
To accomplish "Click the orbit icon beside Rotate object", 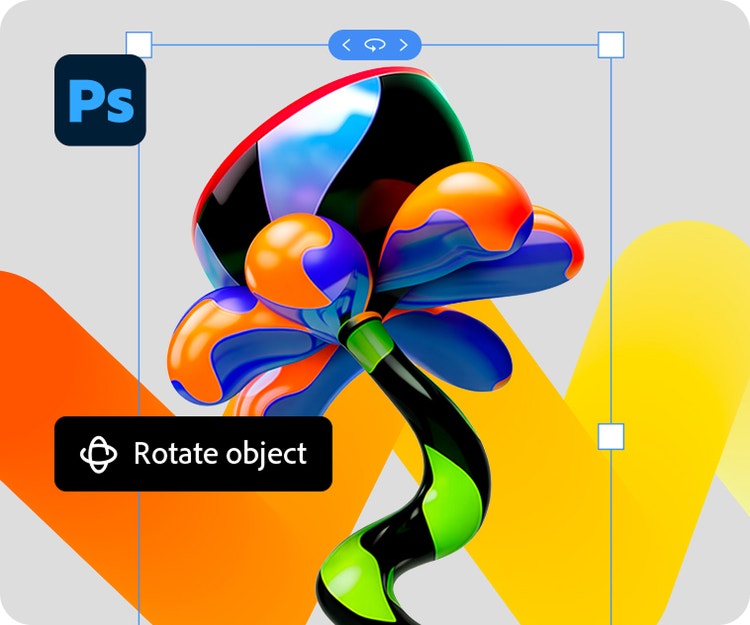I will pos(99,454).
